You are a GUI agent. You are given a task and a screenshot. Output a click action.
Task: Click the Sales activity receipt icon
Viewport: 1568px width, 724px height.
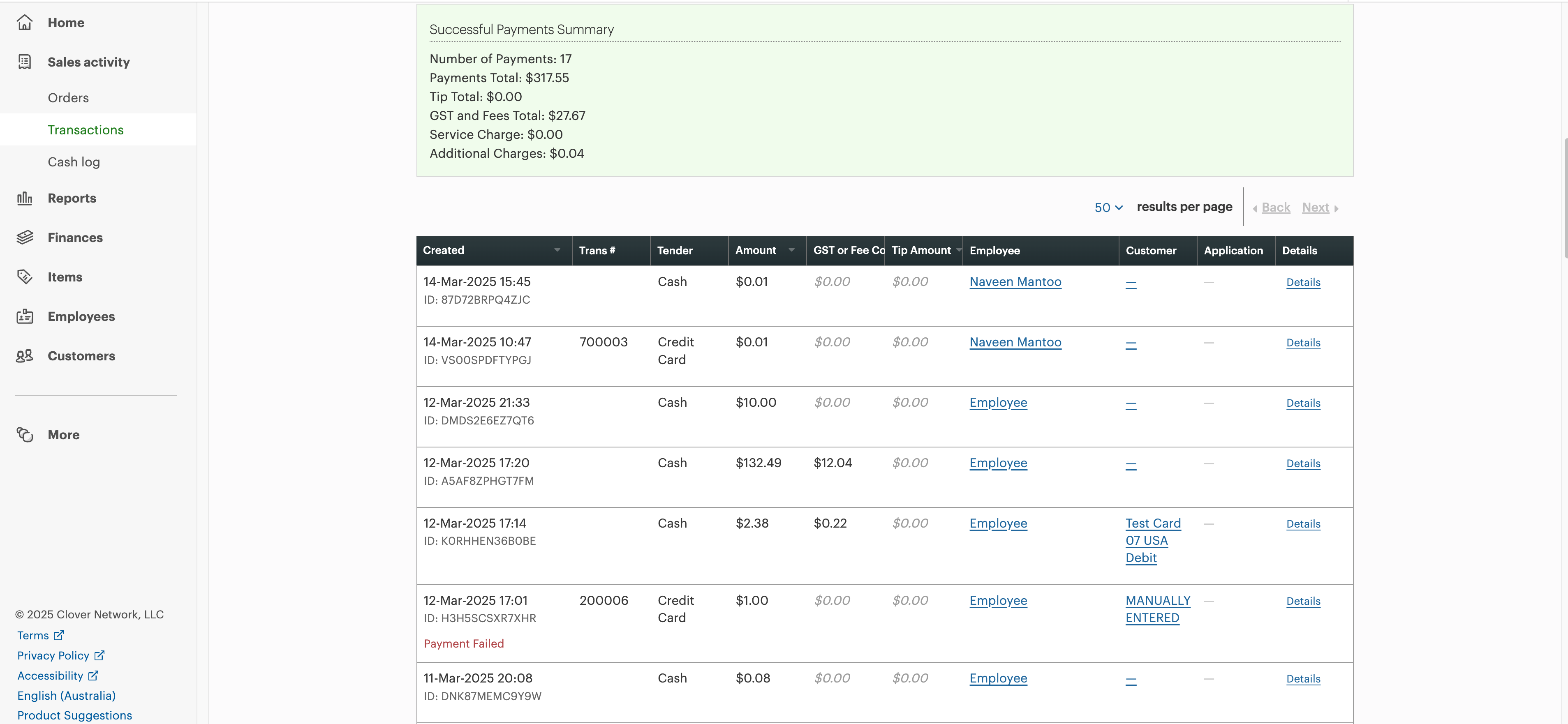(x=24, y=62)
